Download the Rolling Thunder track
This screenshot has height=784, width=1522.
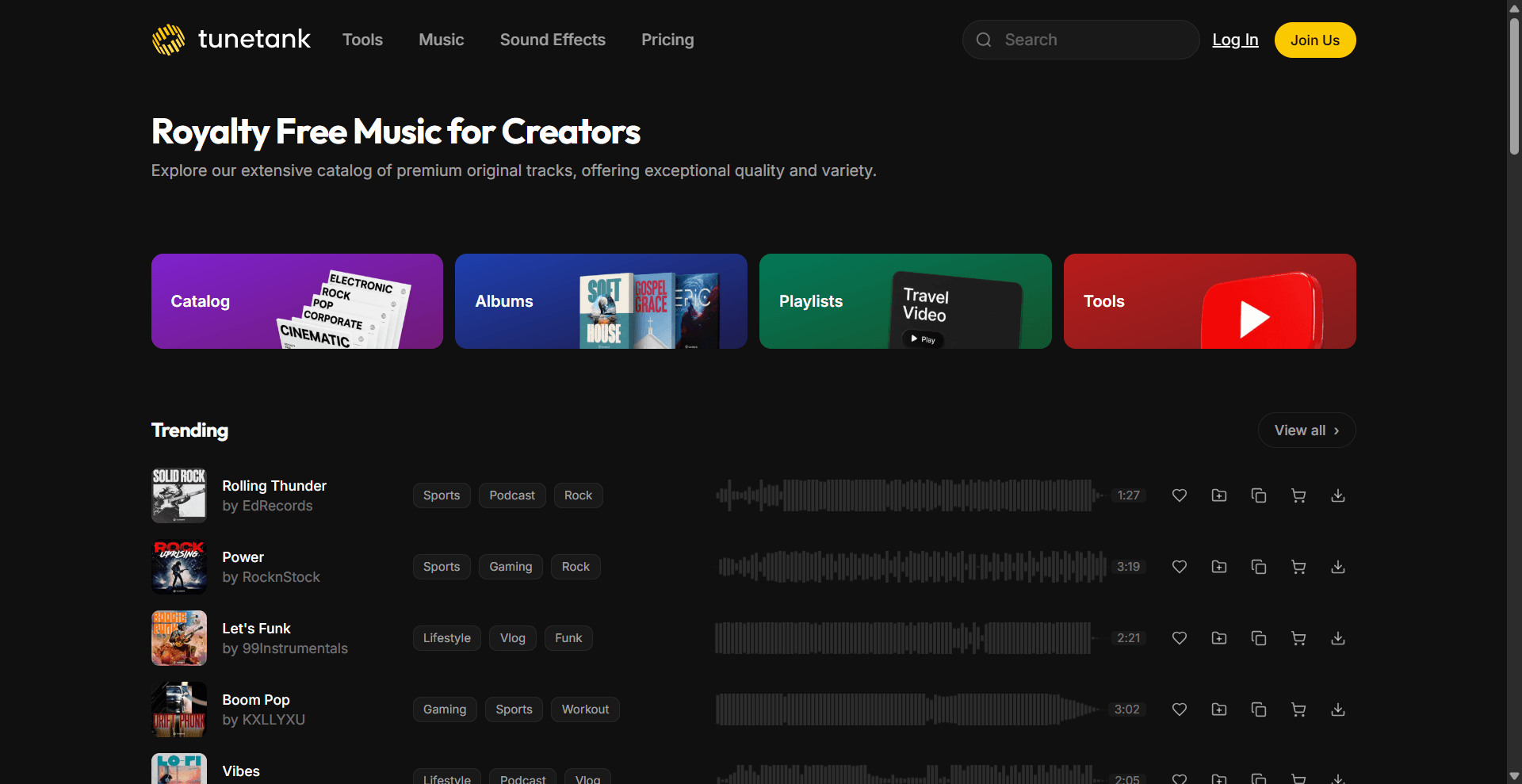[x=1338, y=495]
